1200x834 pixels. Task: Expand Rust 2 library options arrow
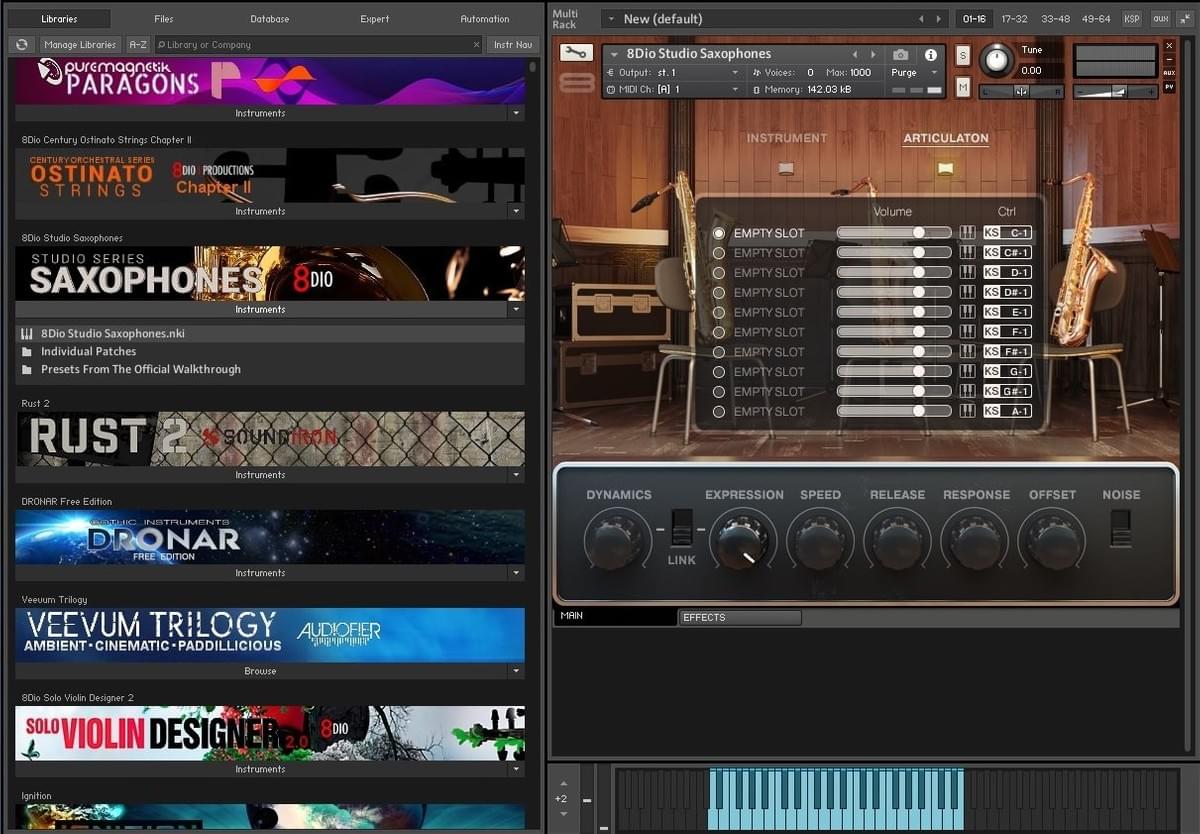[516, 475]
